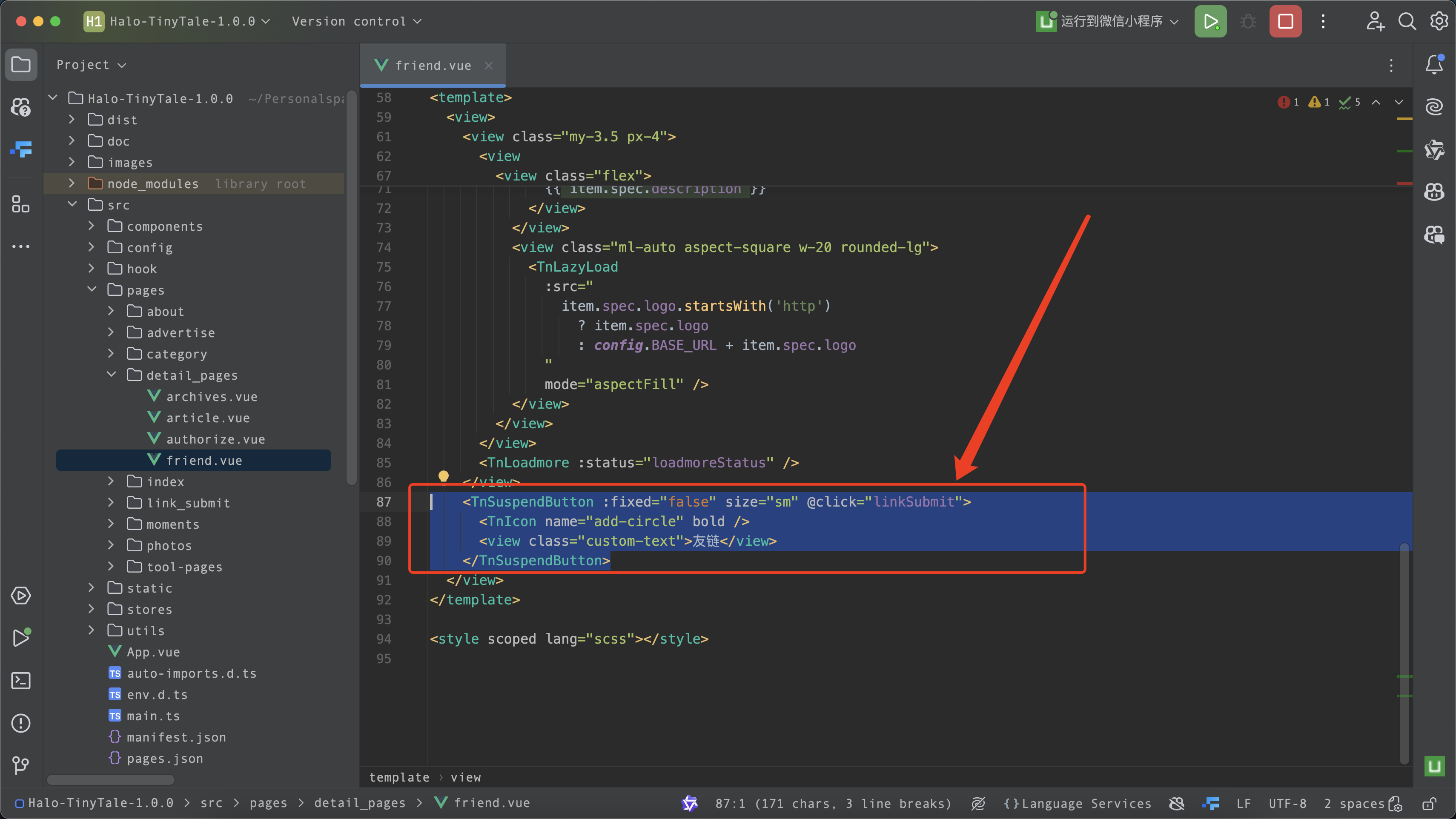Toggle read-only lock icon in status bar
This screenshot has height=819, width=1456.
1430,803
